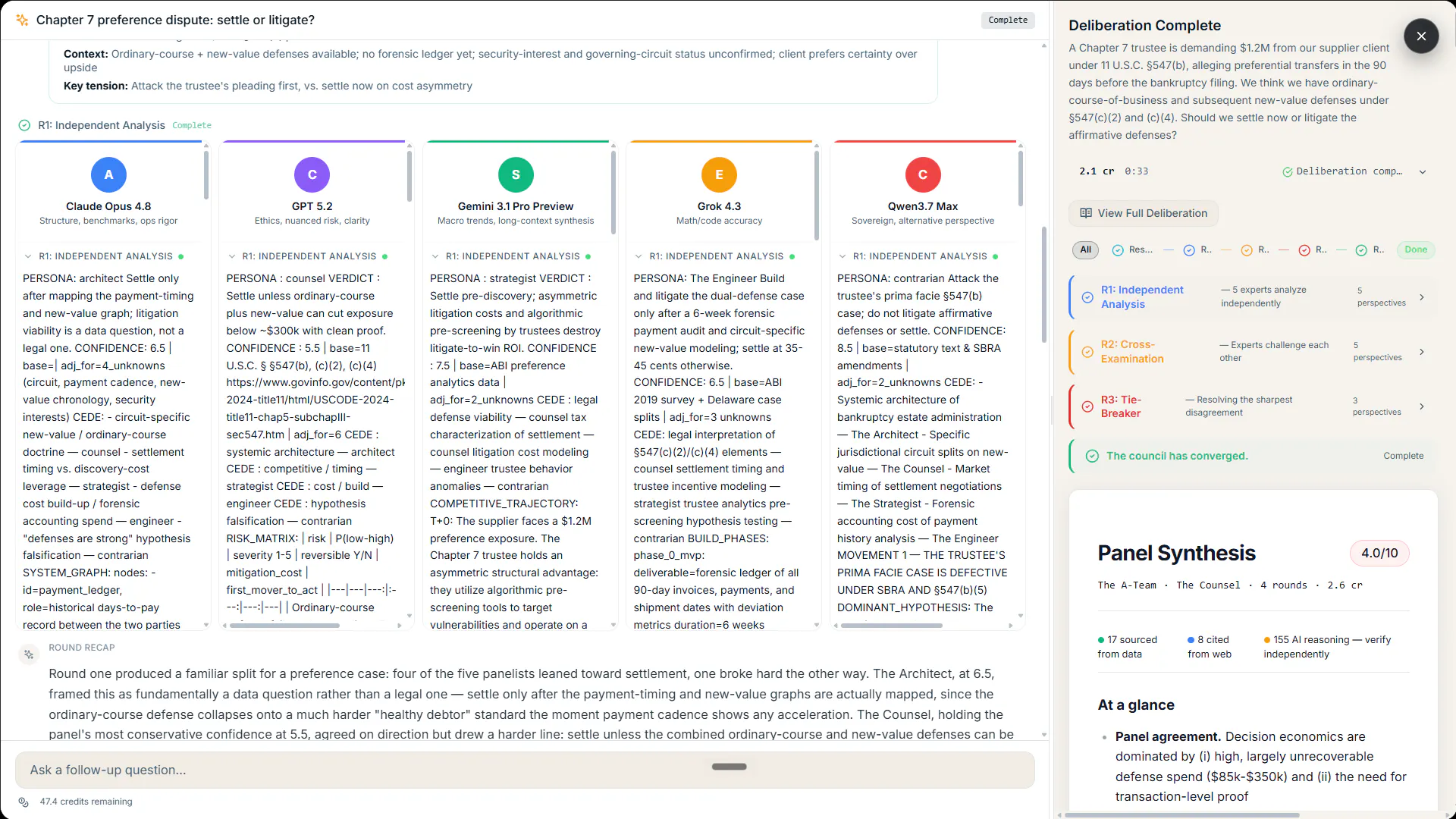Open R1 Independent Analysis round card chevron
This screenshot has width=1456, height=819.
pos(1422,297)
